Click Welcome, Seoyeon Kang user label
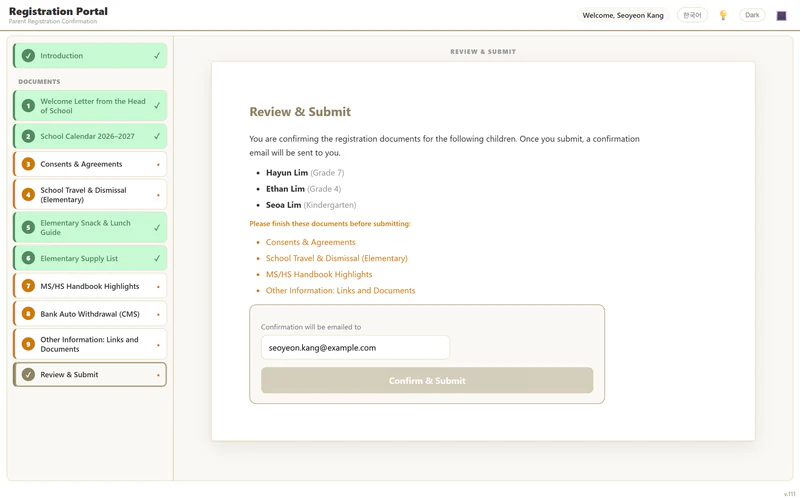The width and height of the screenshot is (800, 500). point(623,15)
